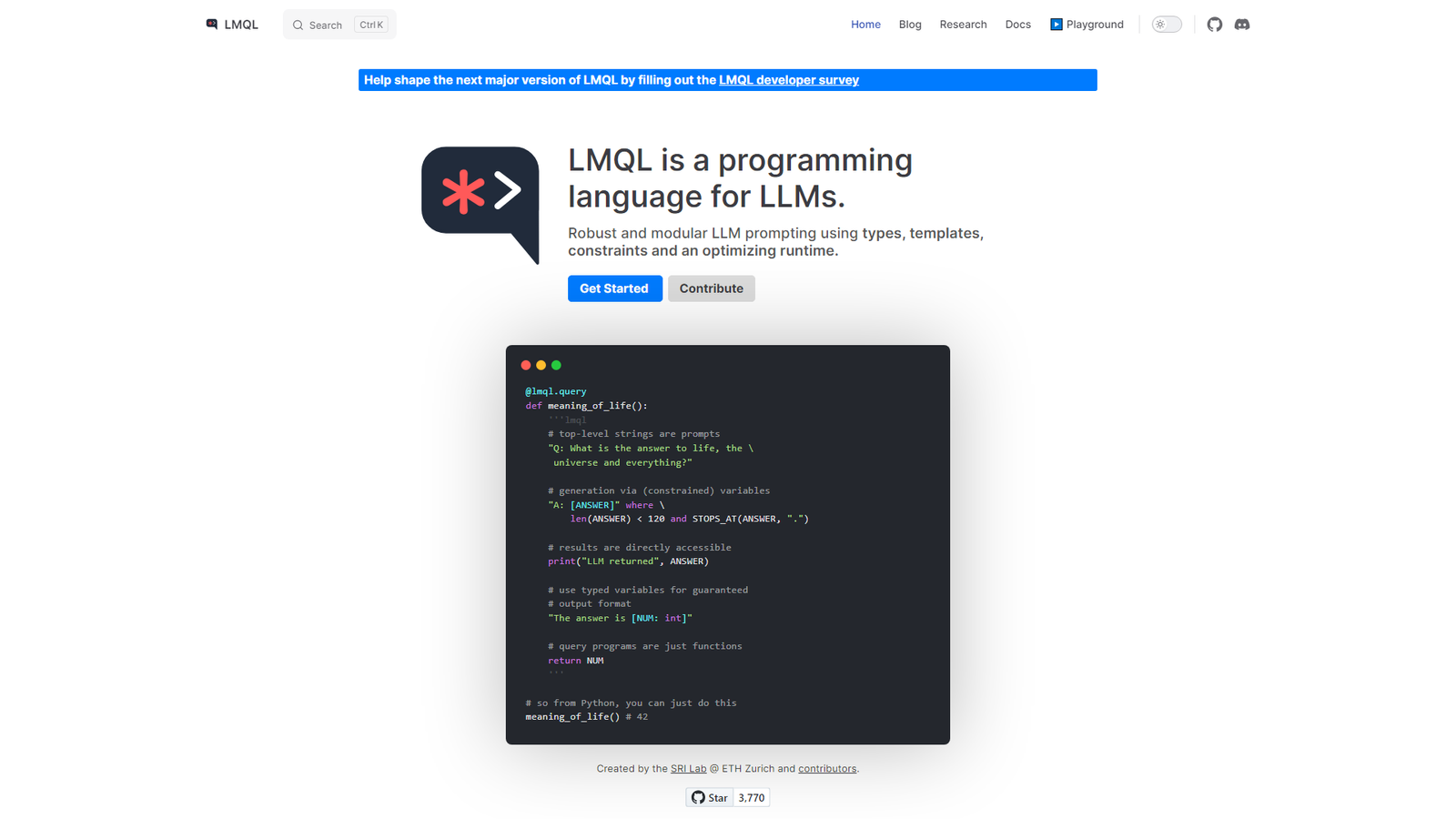Open the contributors link
This screenshot has height=819, width=1456.
pyautogui.click(x=827, y=769)
